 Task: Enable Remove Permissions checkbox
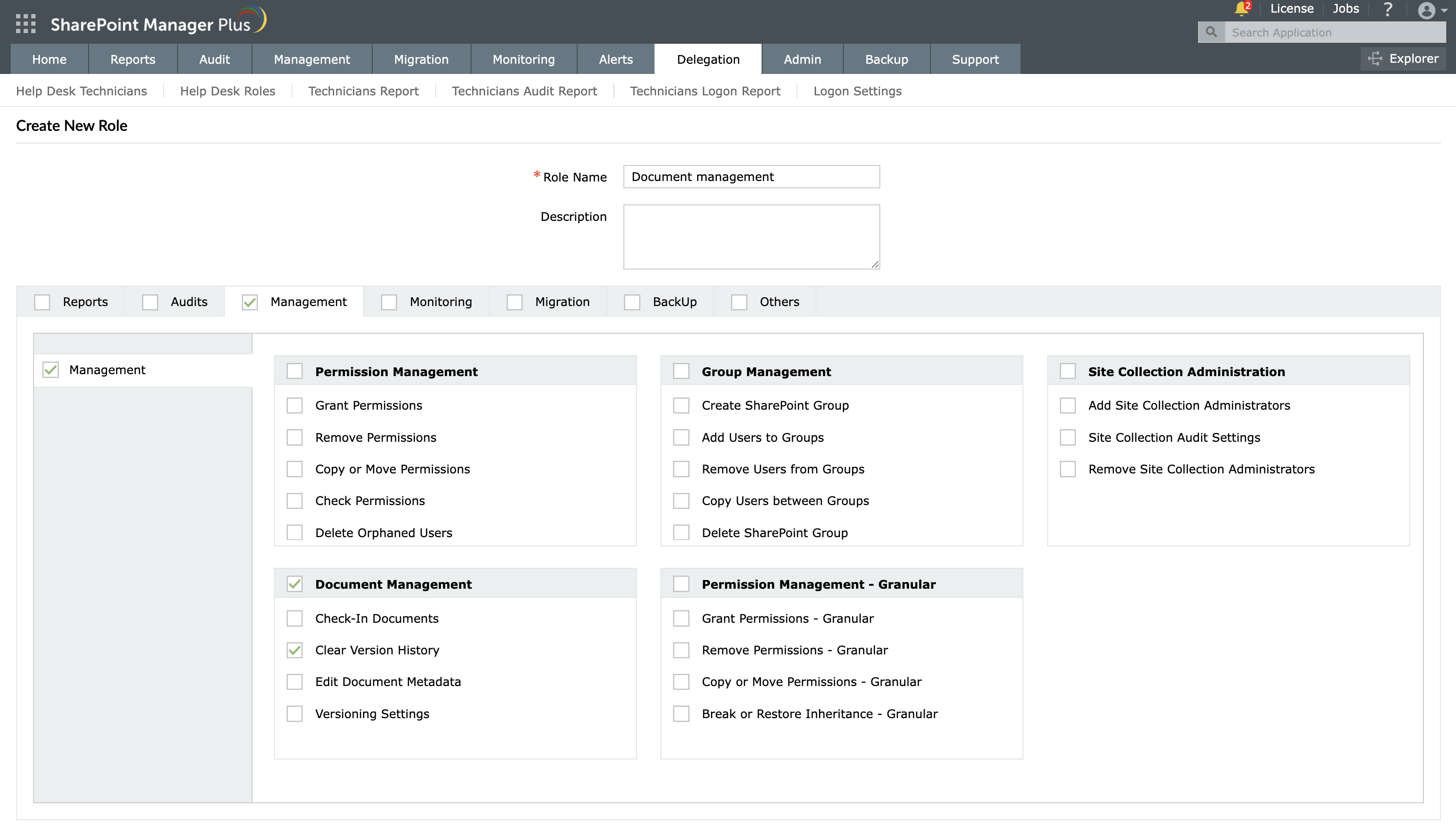click(x=294, y=438)
